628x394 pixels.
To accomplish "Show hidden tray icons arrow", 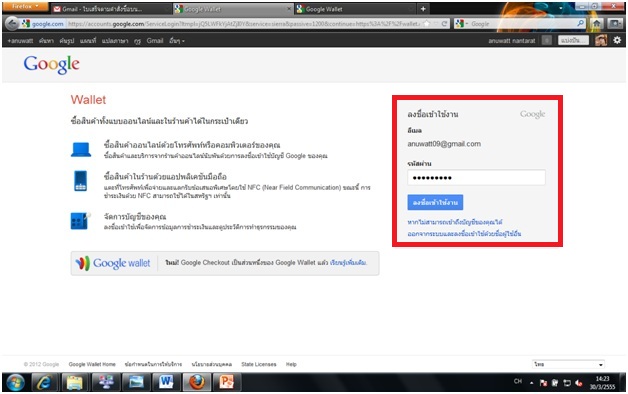I will (531, 383).
